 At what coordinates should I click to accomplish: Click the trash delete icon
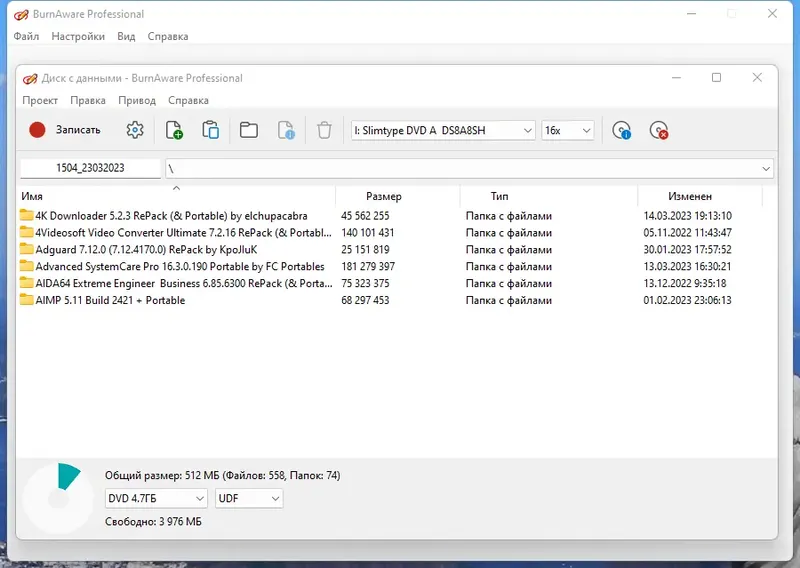pyautogui.click(x=324, y=130)
